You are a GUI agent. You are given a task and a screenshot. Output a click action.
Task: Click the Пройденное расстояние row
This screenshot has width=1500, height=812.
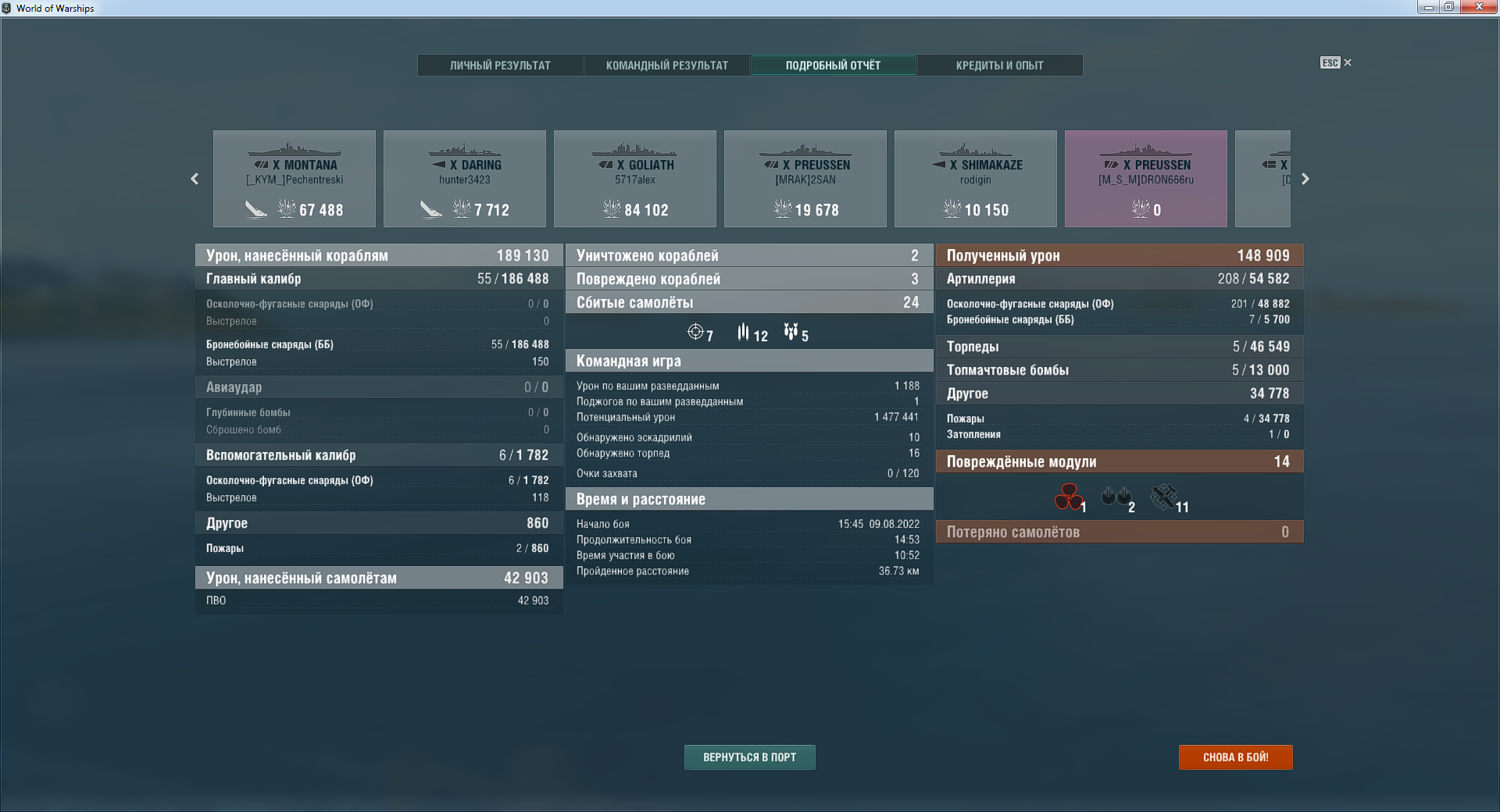748,571
